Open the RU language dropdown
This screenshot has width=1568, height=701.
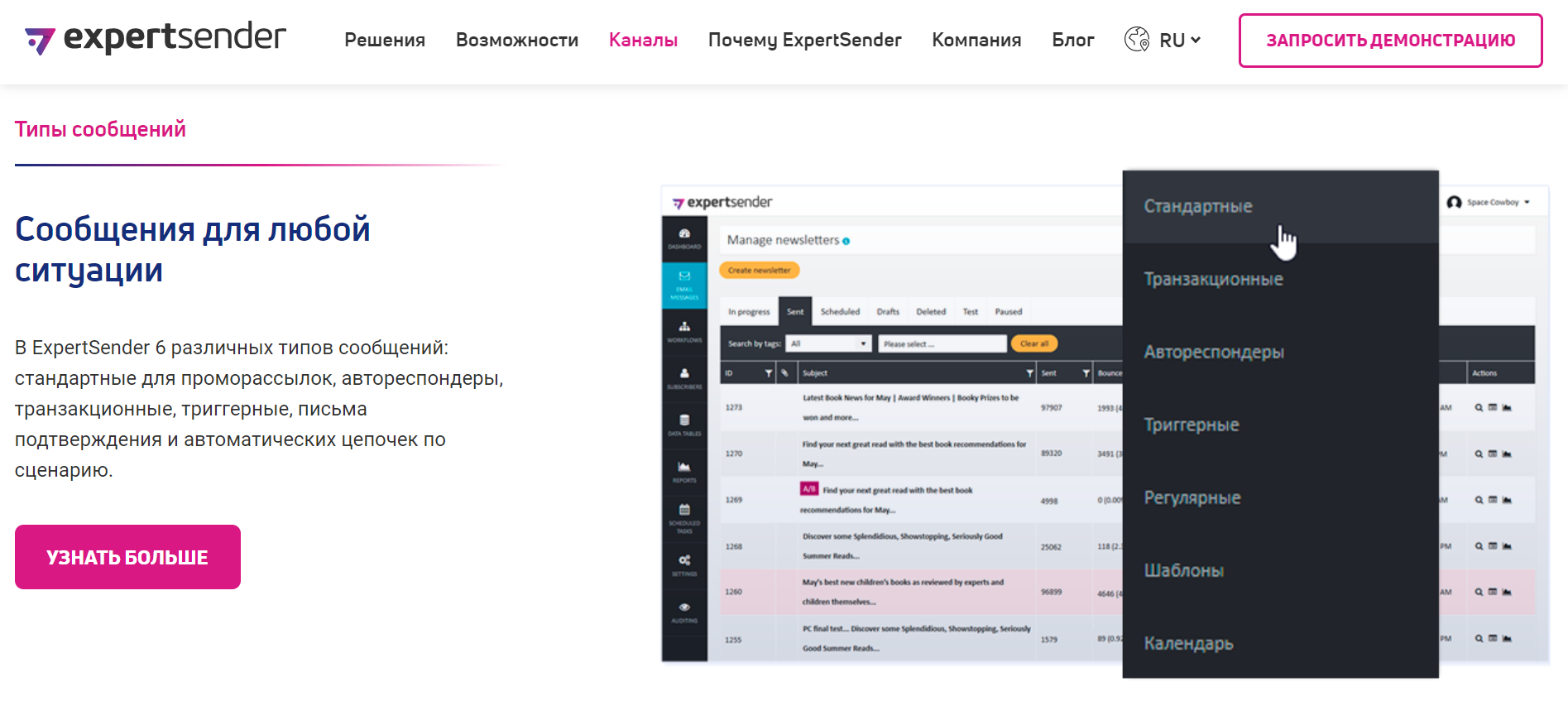point(1180,40)
